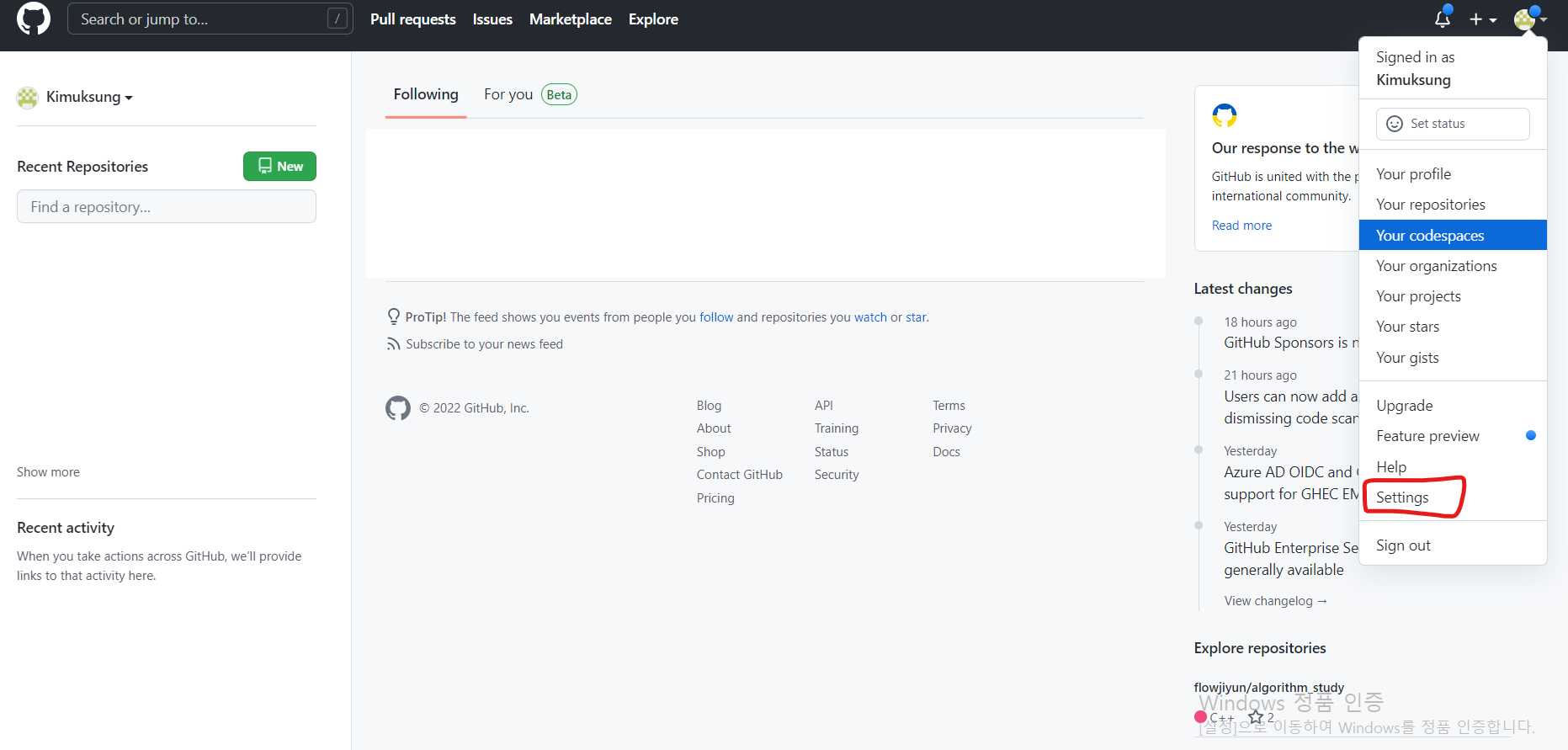
Task: Subscribe to your news feed
Action: point(484,344)
